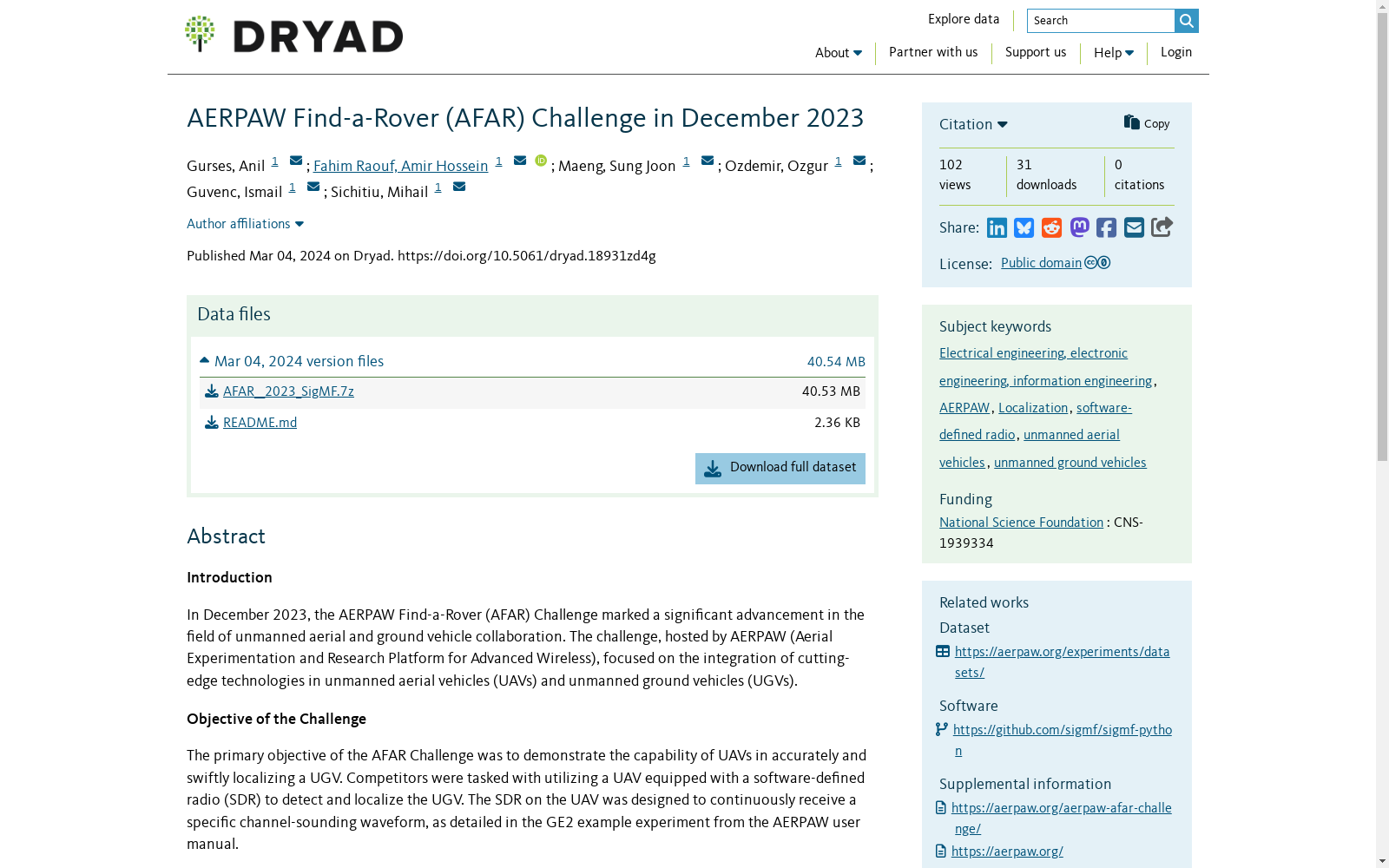Open unmanned ground vehicles keyword link

[1070, 463]
